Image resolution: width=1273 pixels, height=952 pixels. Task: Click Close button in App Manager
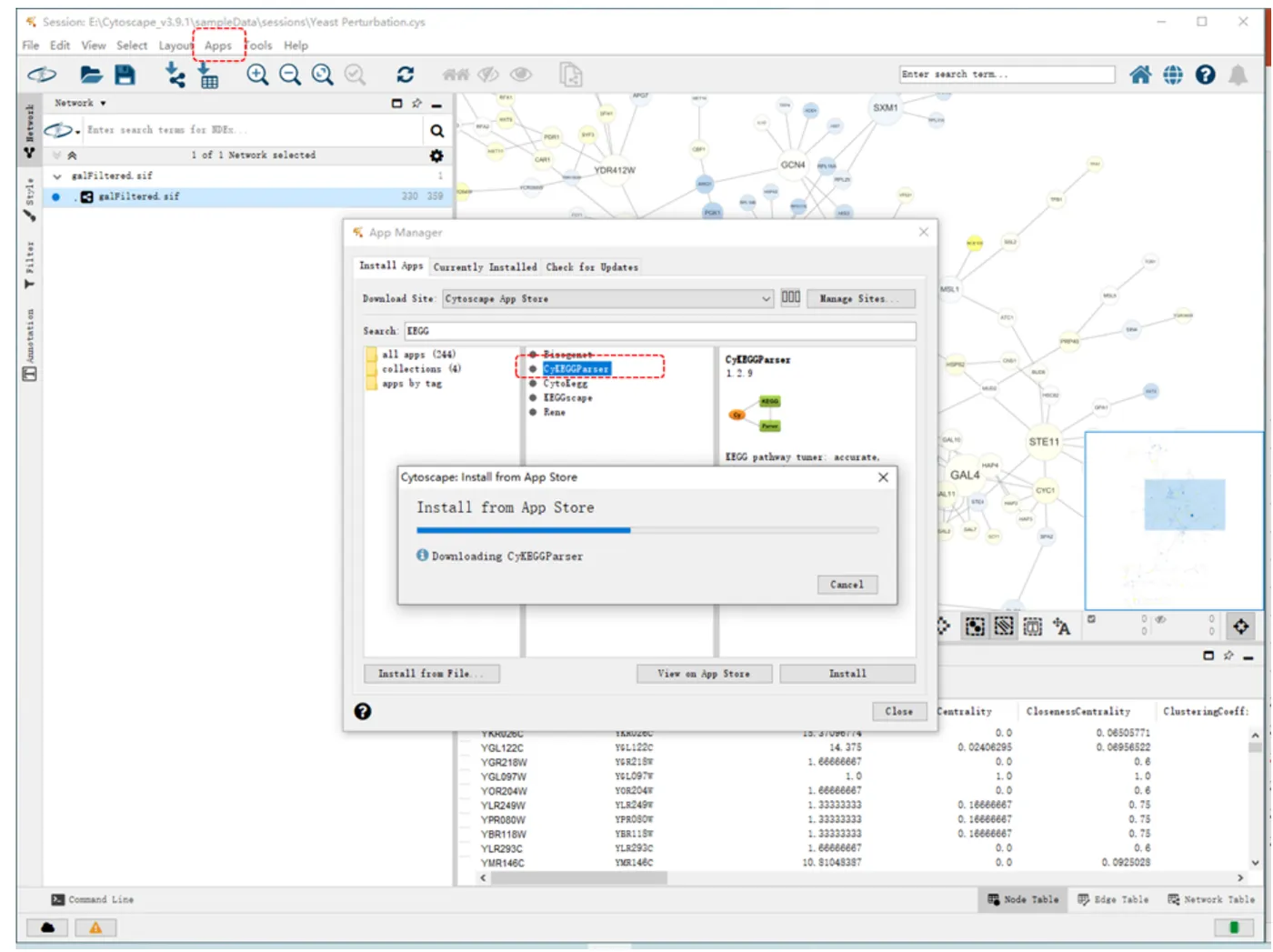point(899,712)
